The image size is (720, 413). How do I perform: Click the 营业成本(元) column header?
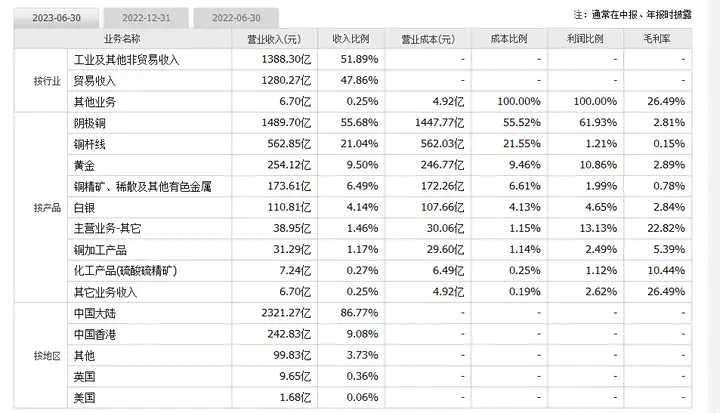pos(428,39)
